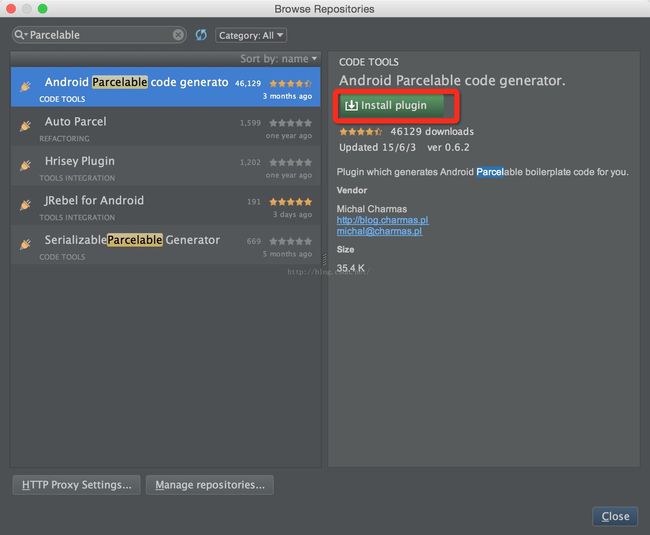Open the http://blog.charmas.pl vendor link

pyautogui.click(x=383, y=220)
